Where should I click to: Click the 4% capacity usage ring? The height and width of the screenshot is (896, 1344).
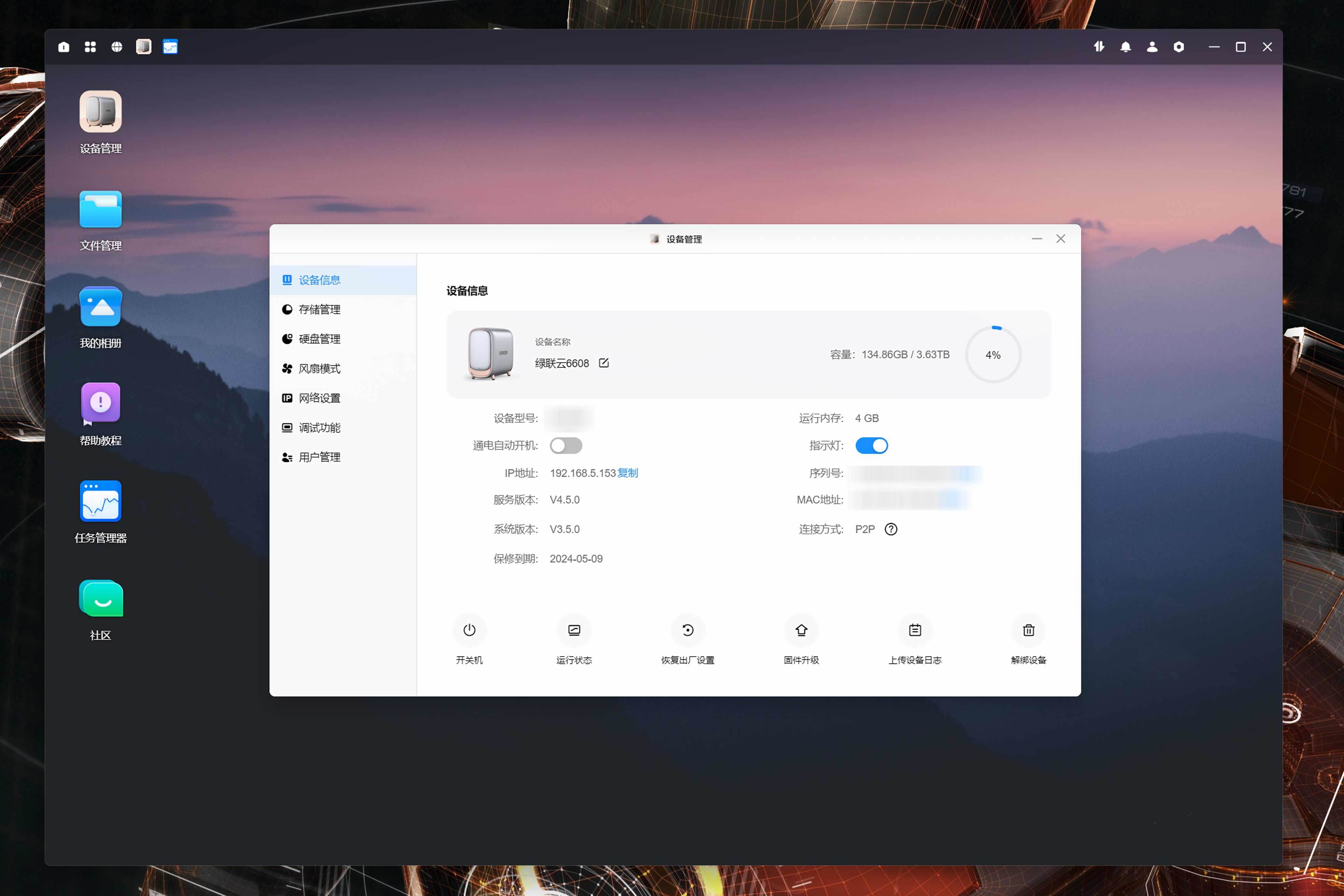coord(993,355)
